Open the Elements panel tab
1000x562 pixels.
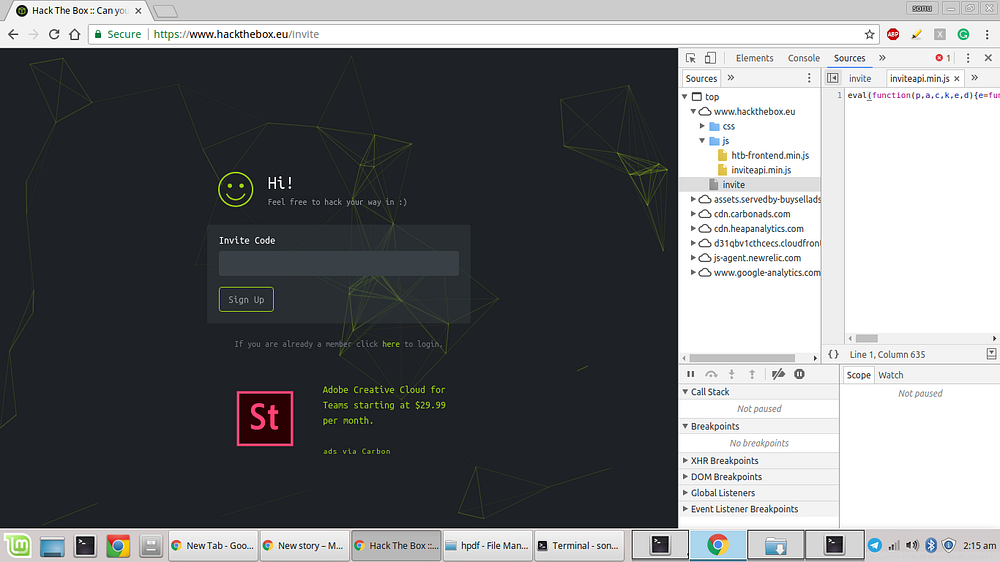point(754,58)
